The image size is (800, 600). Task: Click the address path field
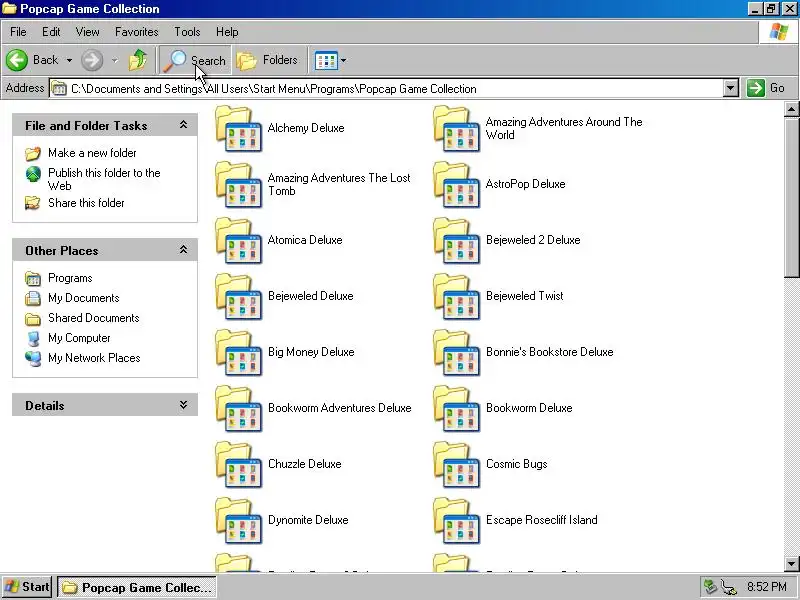(387, 88)
